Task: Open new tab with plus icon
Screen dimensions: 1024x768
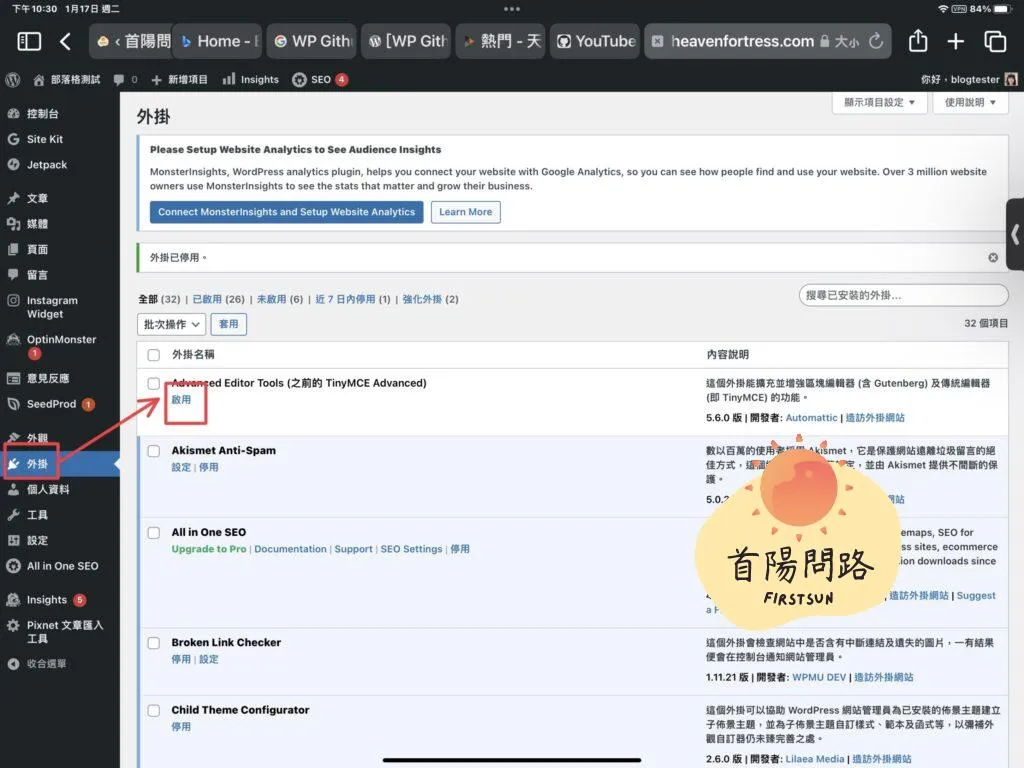Action: click(956, 41)
